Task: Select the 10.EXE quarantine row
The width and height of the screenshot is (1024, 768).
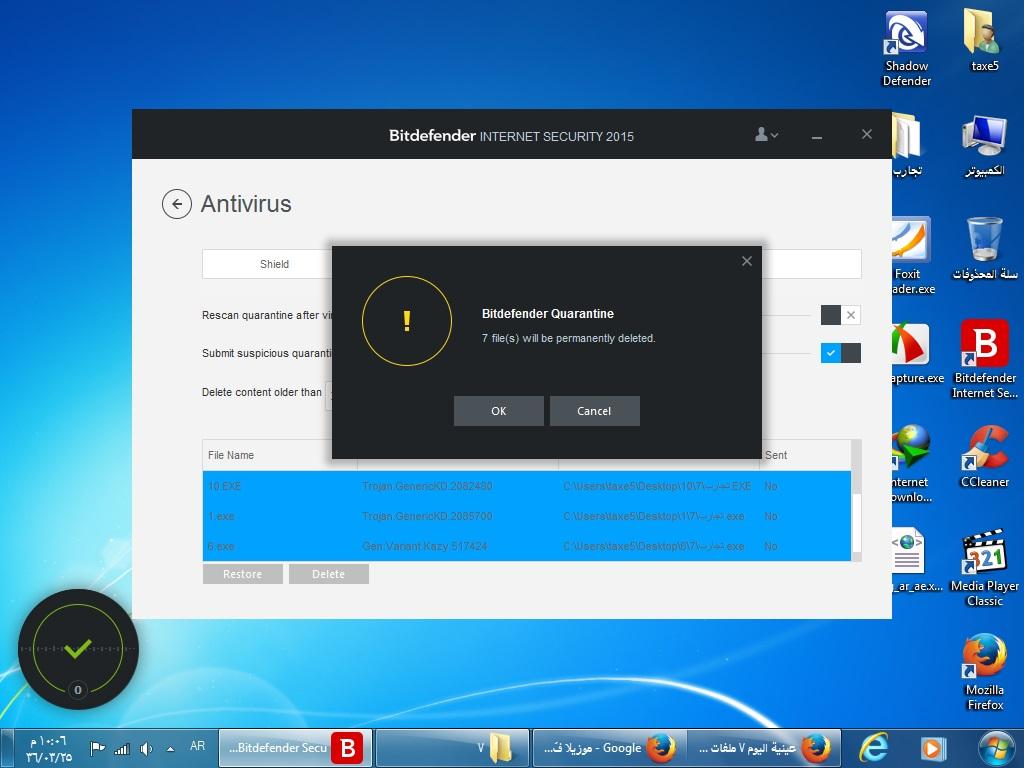Action: click(526, 486)
